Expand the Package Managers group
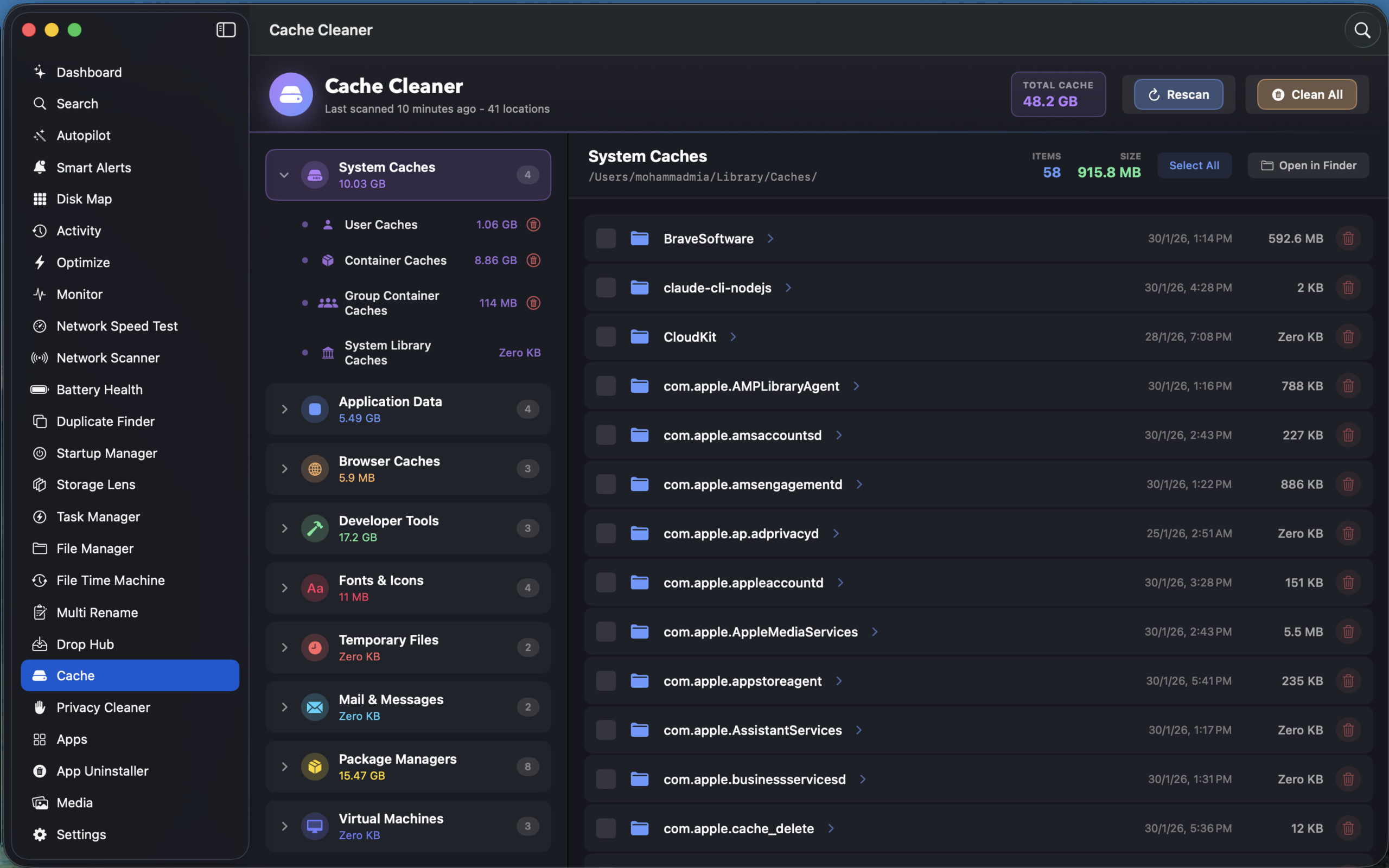The height and width of the screenshot is (868, 1389). click(284, 767)
